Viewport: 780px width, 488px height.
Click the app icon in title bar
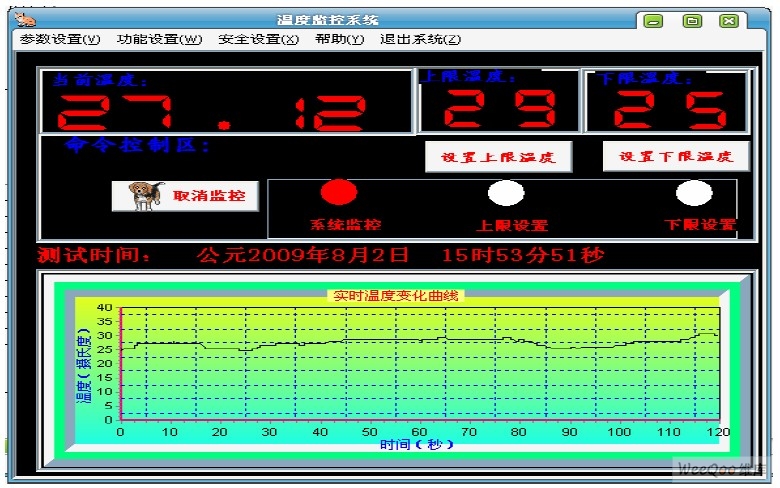click(x=27, y=18)
